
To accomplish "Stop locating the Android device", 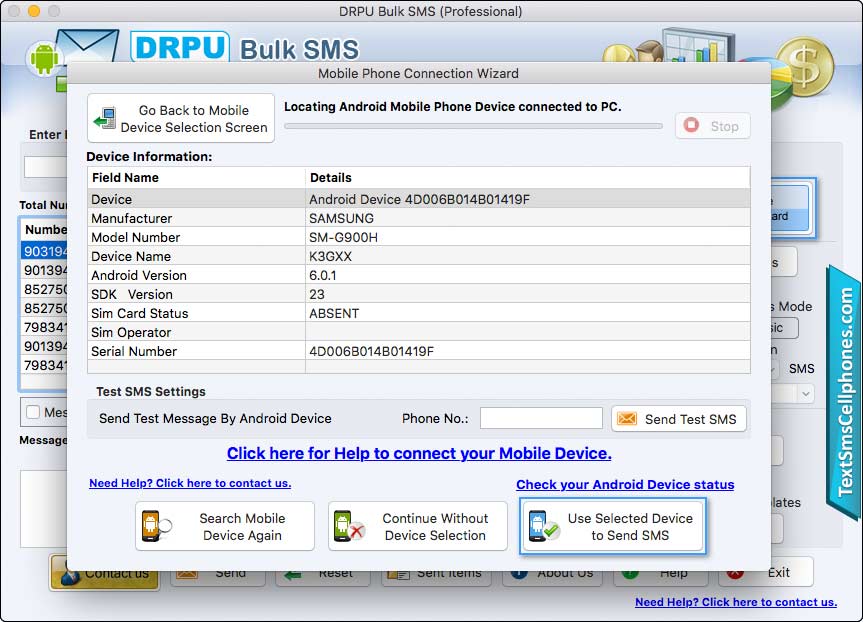I will tap(712, 126).
